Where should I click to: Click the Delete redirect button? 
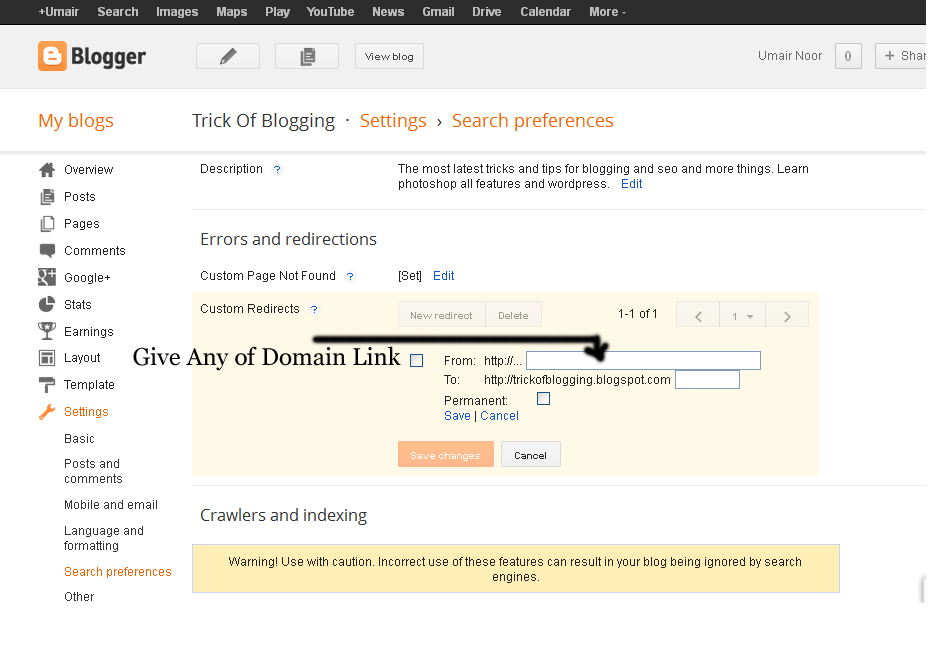coord(513,315)
